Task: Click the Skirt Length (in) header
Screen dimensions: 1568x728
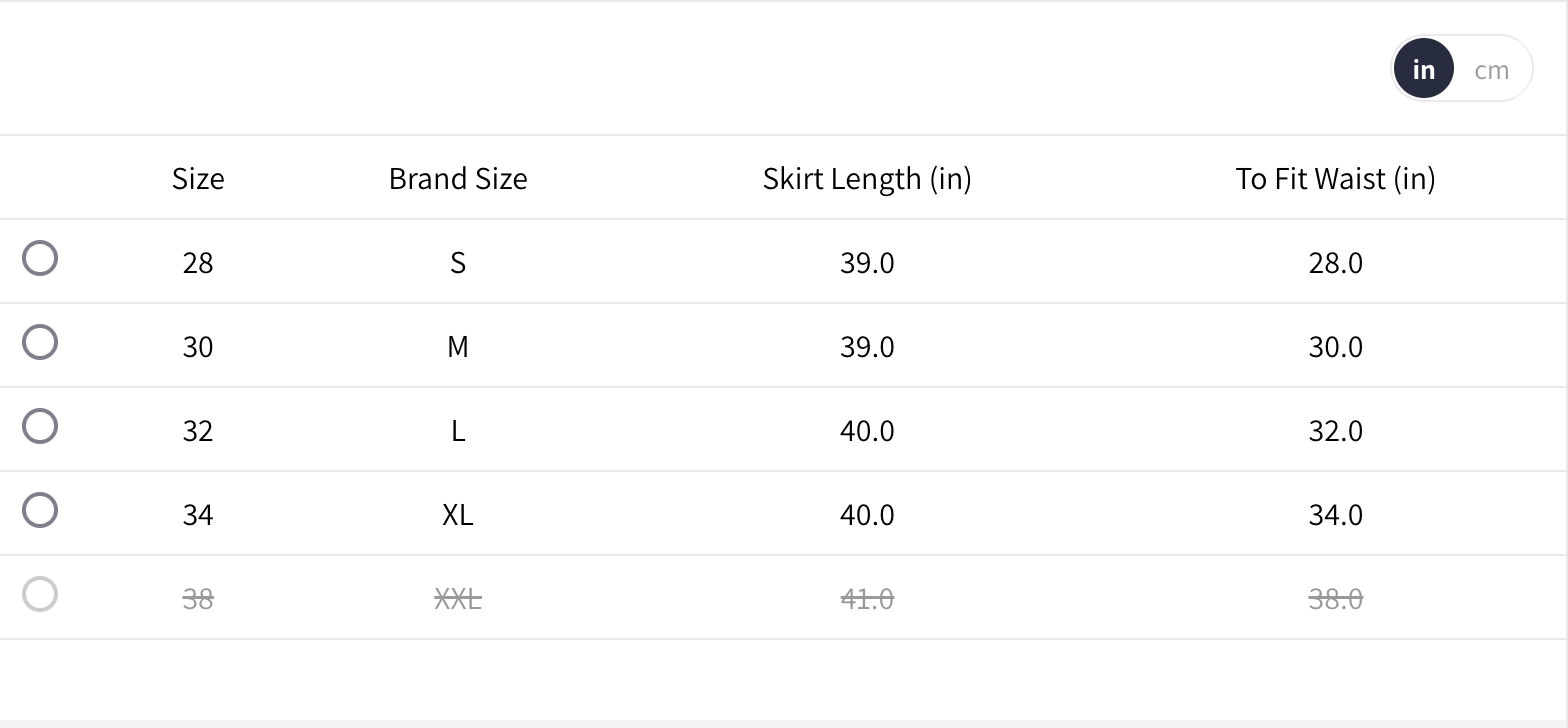Action: [x=867, y=178]
